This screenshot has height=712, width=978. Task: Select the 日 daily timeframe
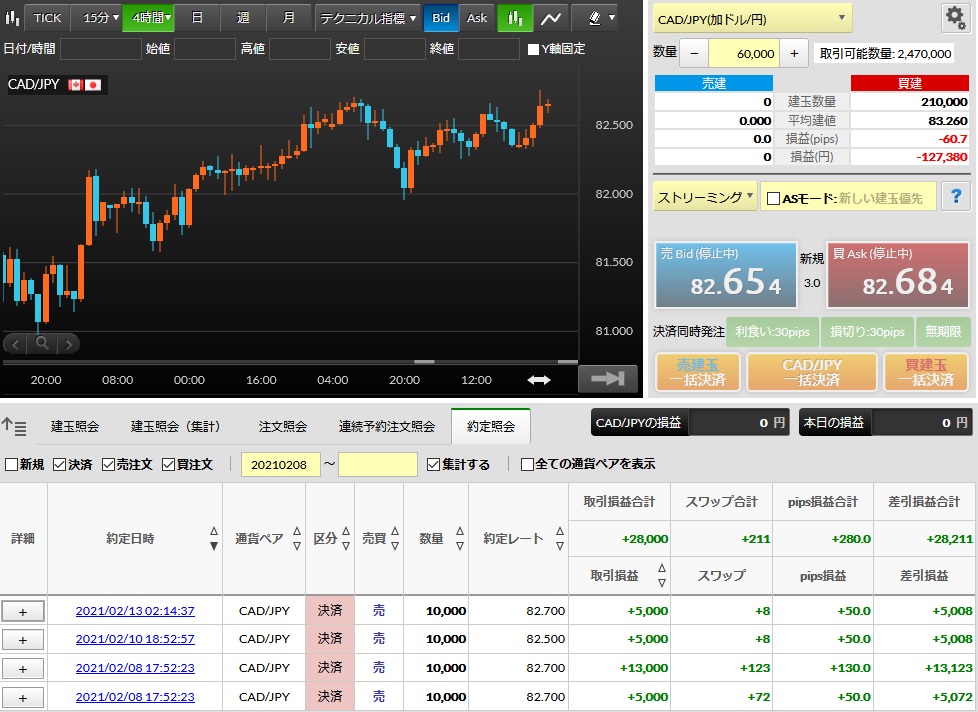click(x=197, y=18)
